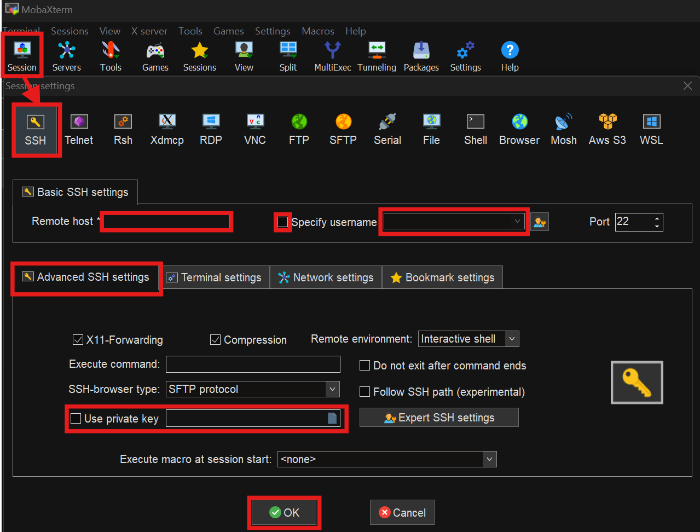Click the Execute command input field

253,364
